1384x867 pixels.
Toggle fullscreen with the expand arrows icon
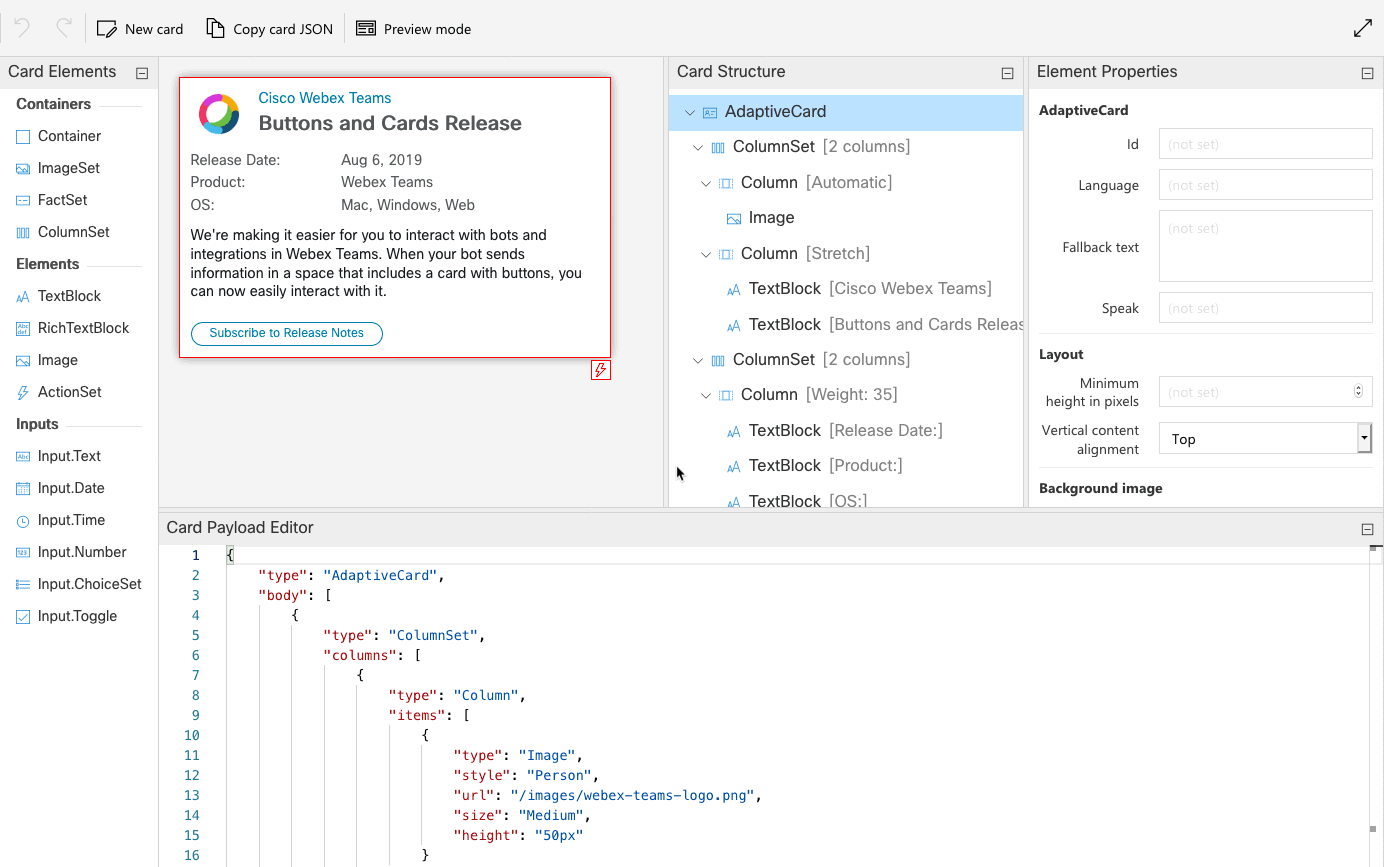tap(1362, 29)
